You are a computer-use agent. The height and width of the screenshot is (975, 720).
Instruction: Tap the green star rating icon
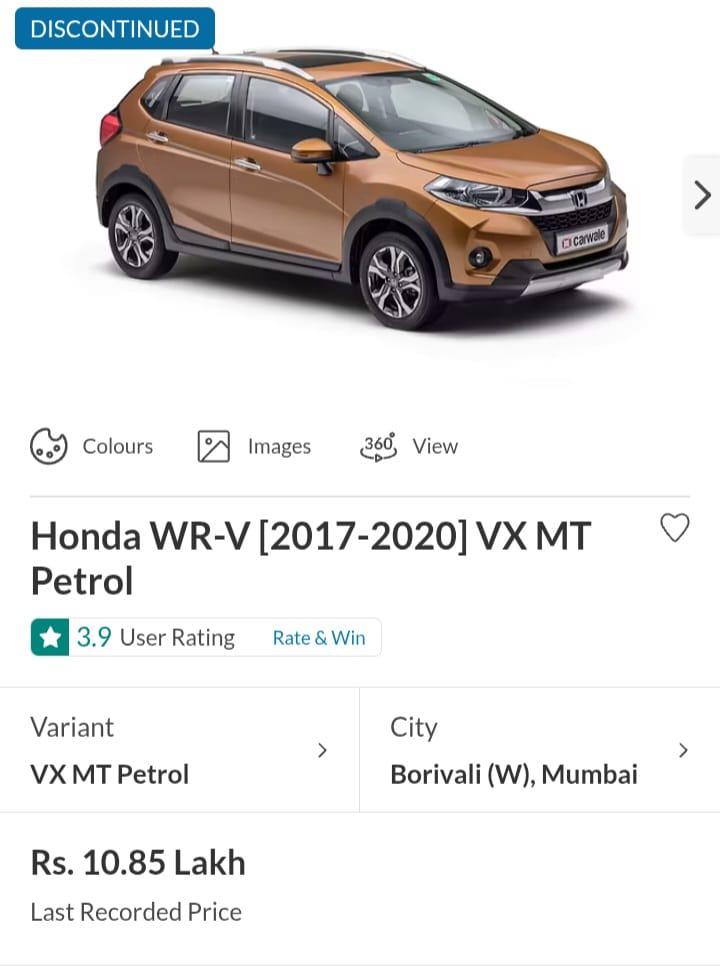[x=50, y=637]
